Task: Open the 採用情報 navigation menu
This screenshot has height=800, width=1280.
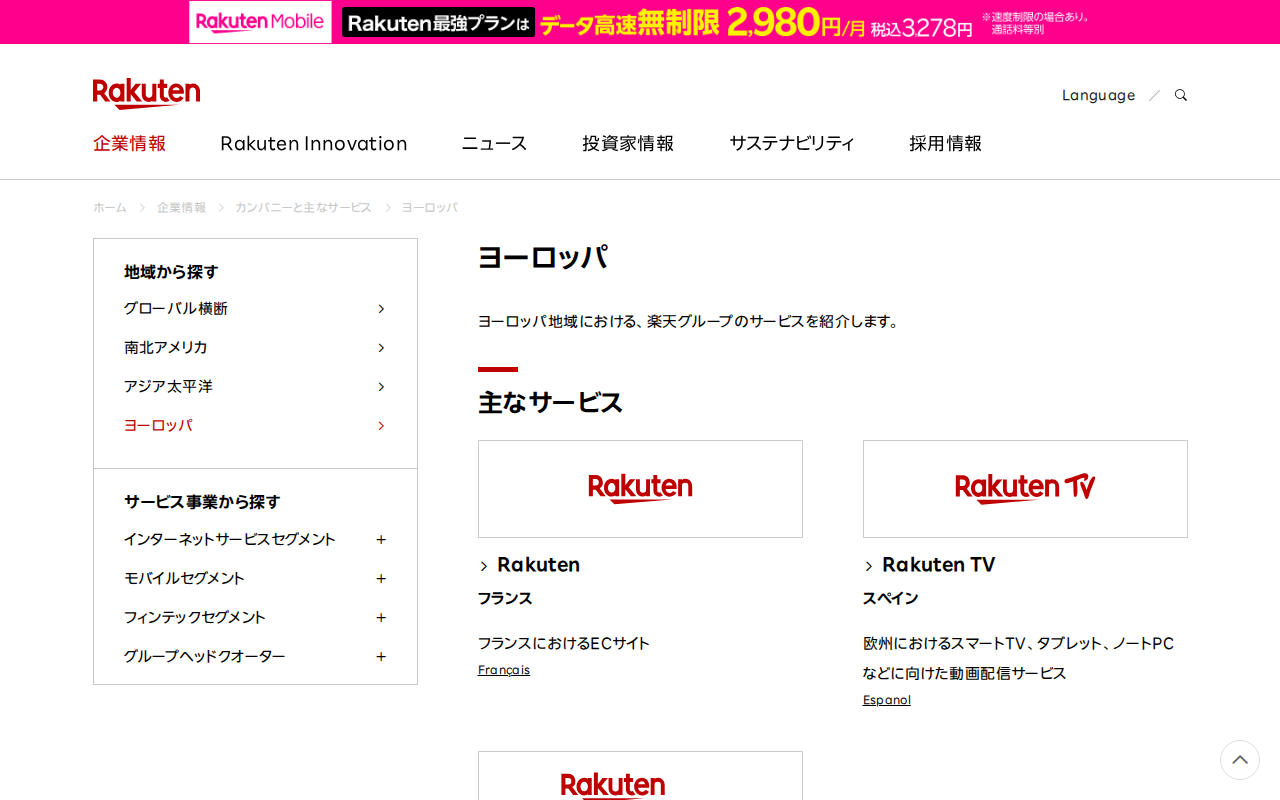Action: (x=945, y=143)
